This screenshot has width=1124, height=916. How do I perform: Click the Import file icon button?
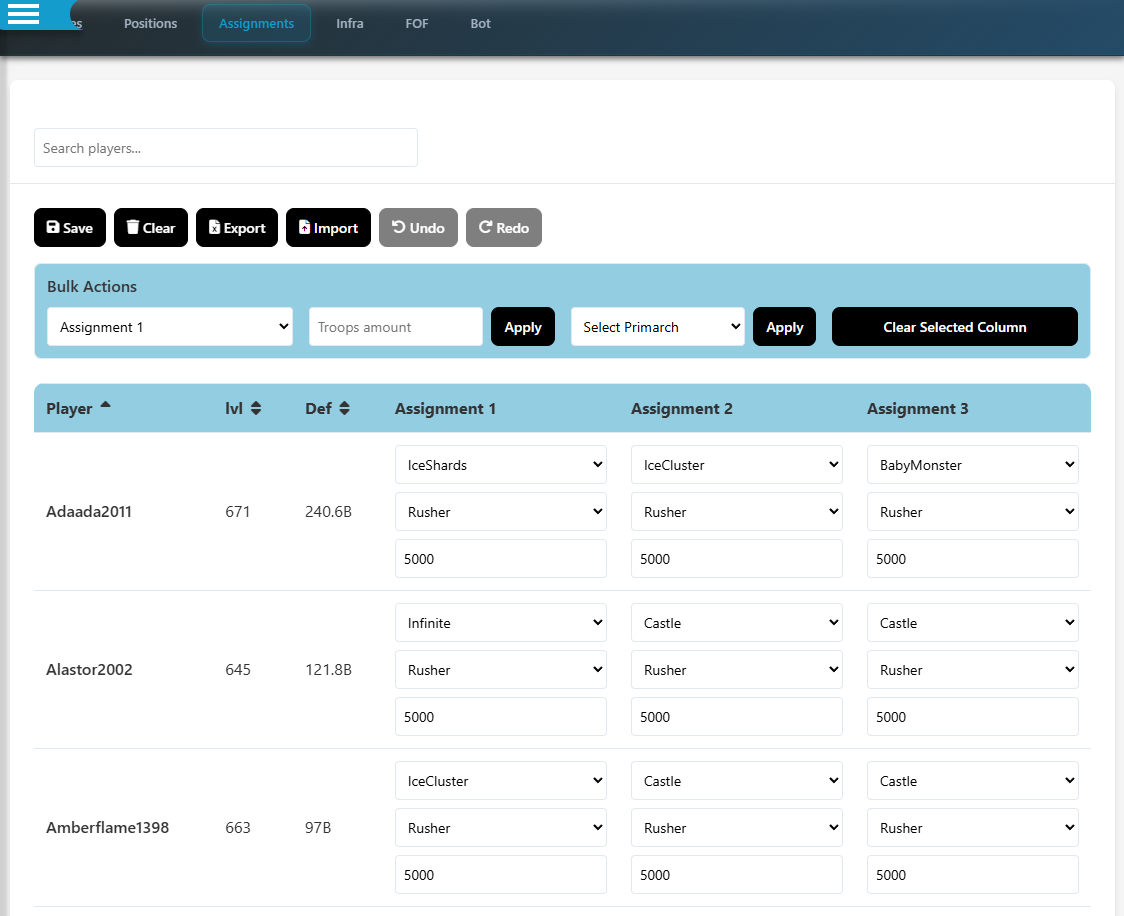tap(328, 228)
